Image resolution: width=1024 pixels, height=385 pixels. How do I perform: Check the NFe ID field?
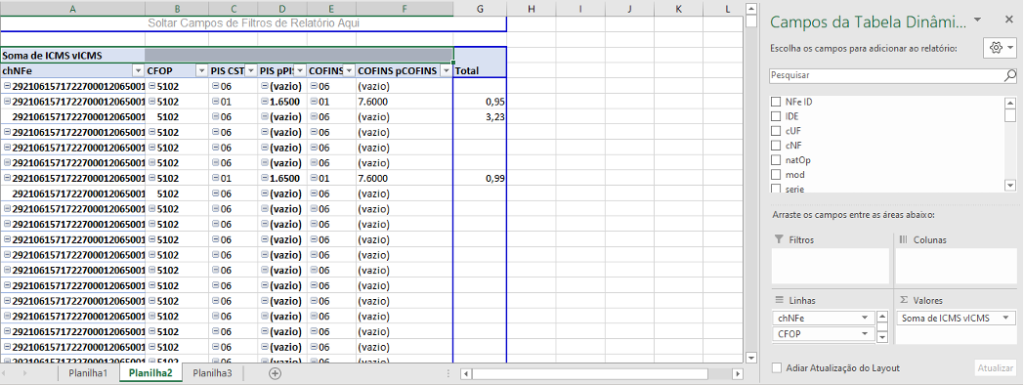776,102
